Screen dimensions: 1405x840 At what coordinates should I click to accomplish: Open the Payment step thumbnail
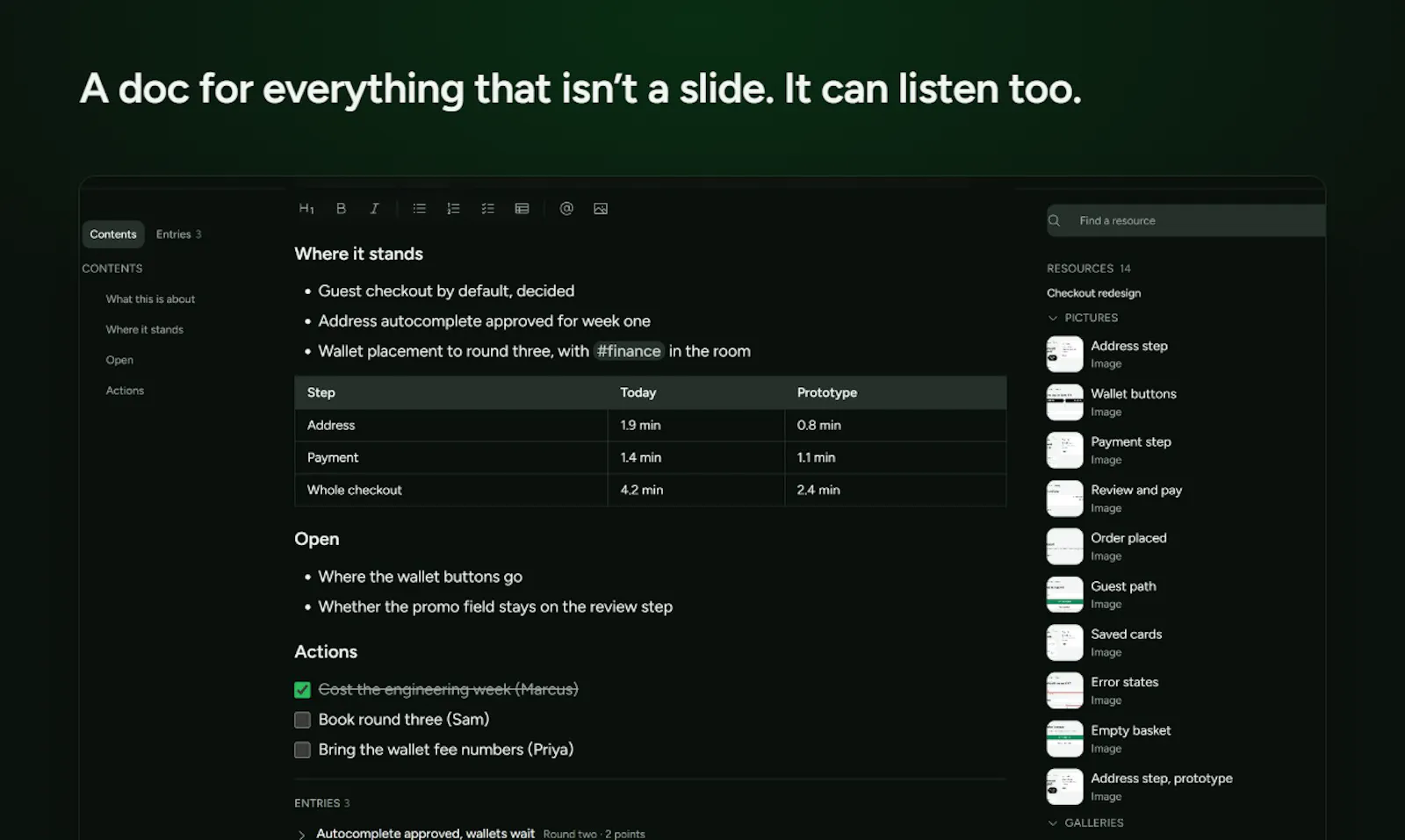click(1064, 450)
